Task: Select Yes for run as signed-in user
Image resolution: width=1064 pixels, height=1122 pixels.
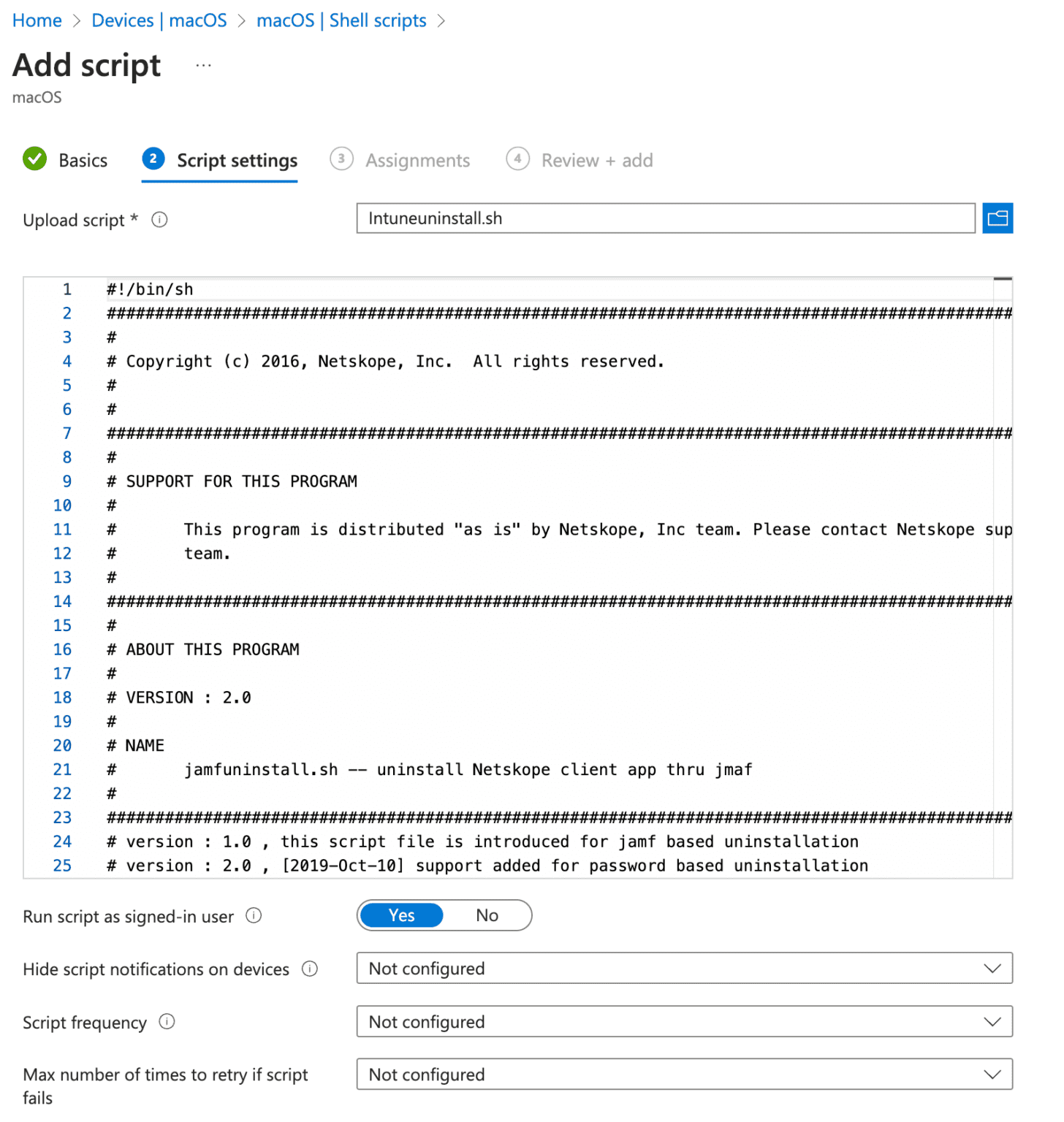Action: pos(401,916)
